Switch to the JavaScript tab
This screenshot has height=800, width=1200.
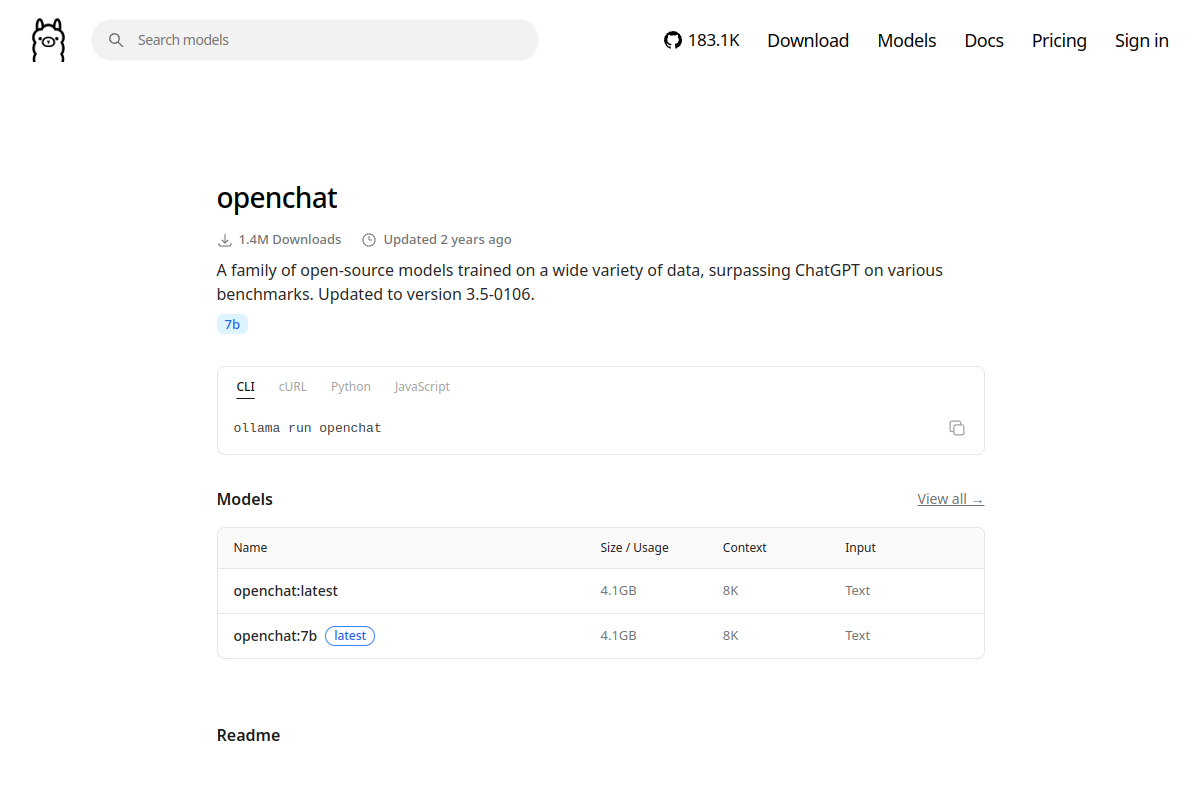[422, 387]
